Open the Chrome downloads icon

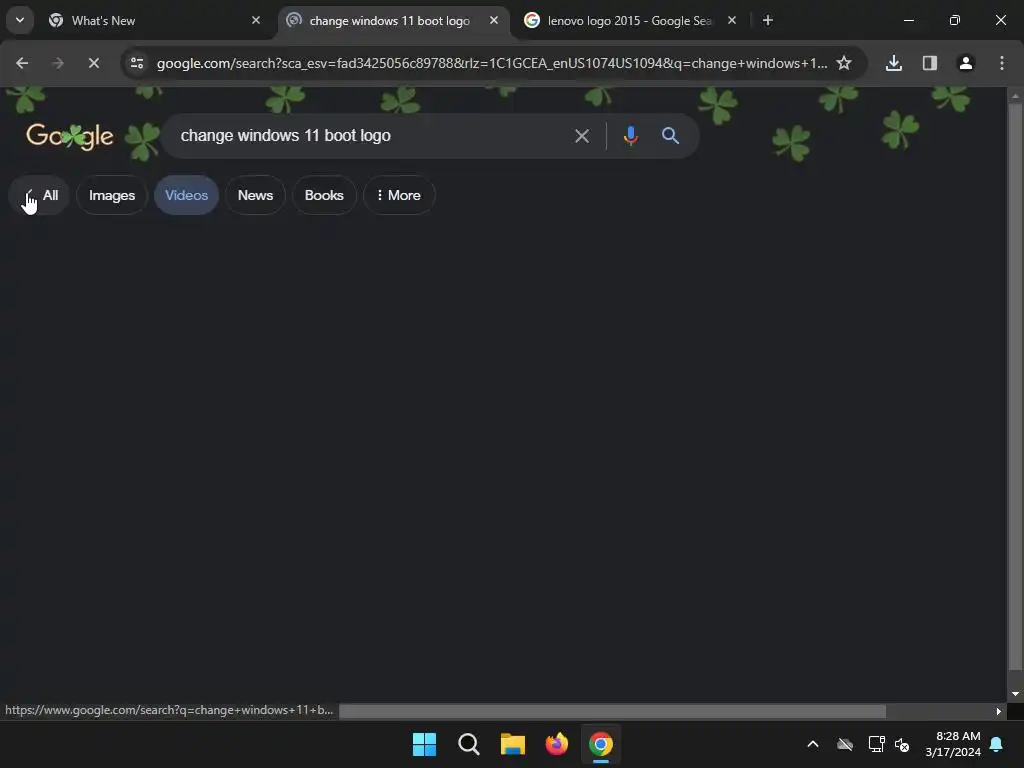coord(894,63)
